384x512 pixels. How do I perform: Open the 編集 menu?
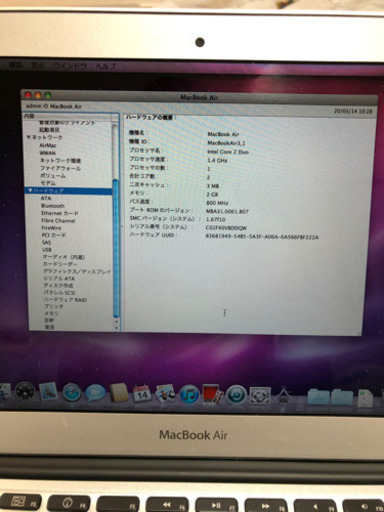[16, 65]
